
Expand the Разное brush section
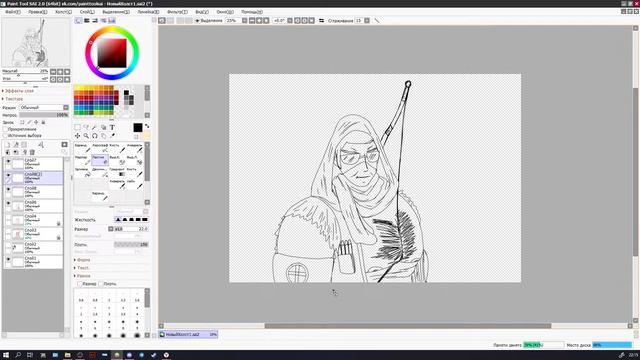tap(83, 276)
